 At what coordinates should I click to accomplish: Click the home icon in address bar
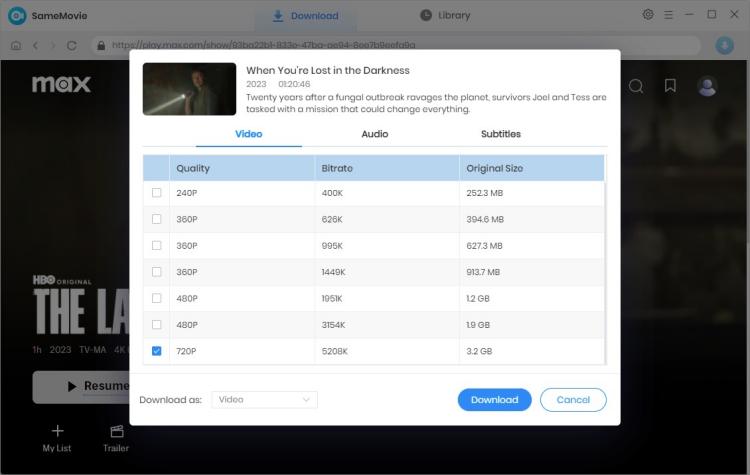pos(16,45)
